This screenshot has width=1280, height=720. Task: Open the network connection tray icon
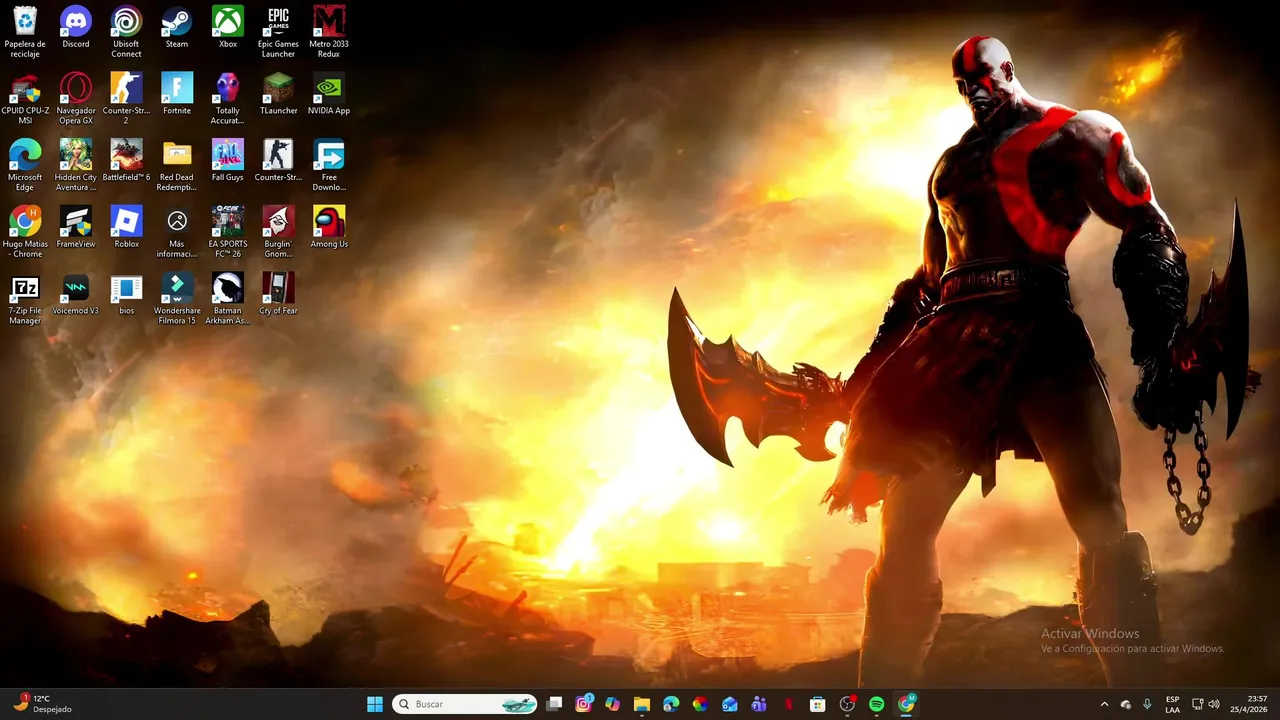(x=1198, y=704)
